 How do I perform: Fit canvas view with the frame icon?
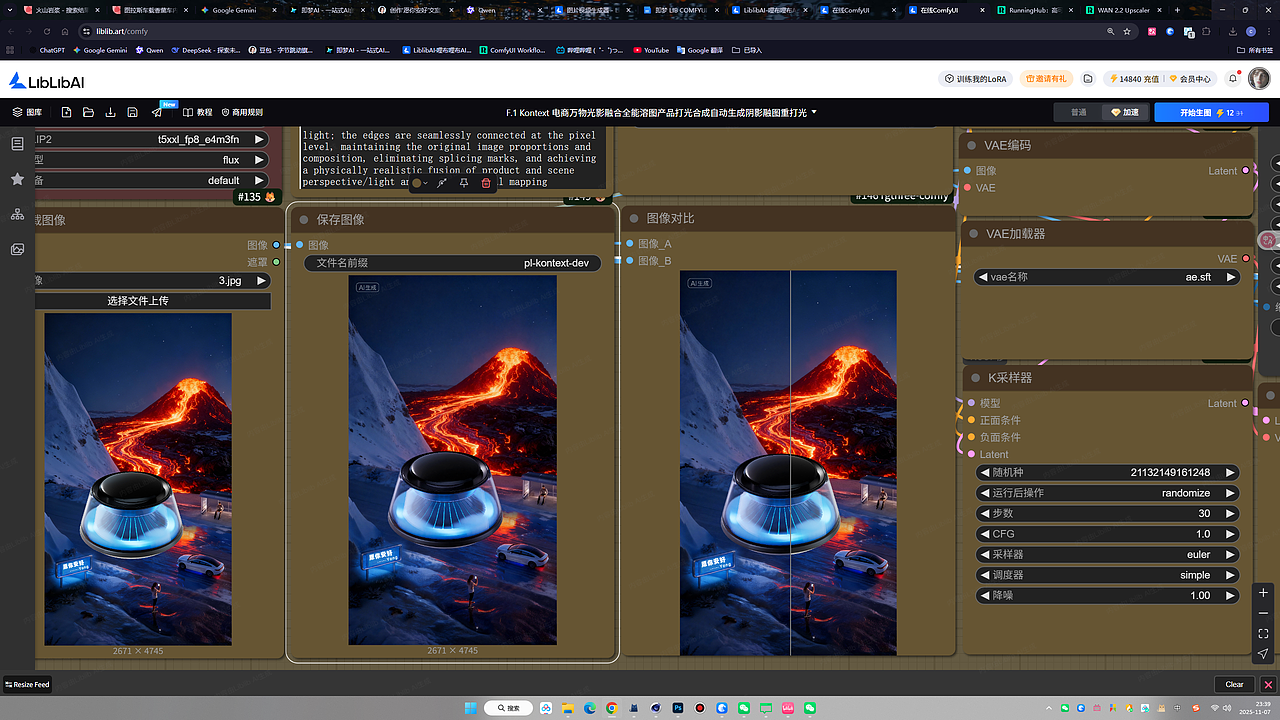click(x=1263, y=633)
